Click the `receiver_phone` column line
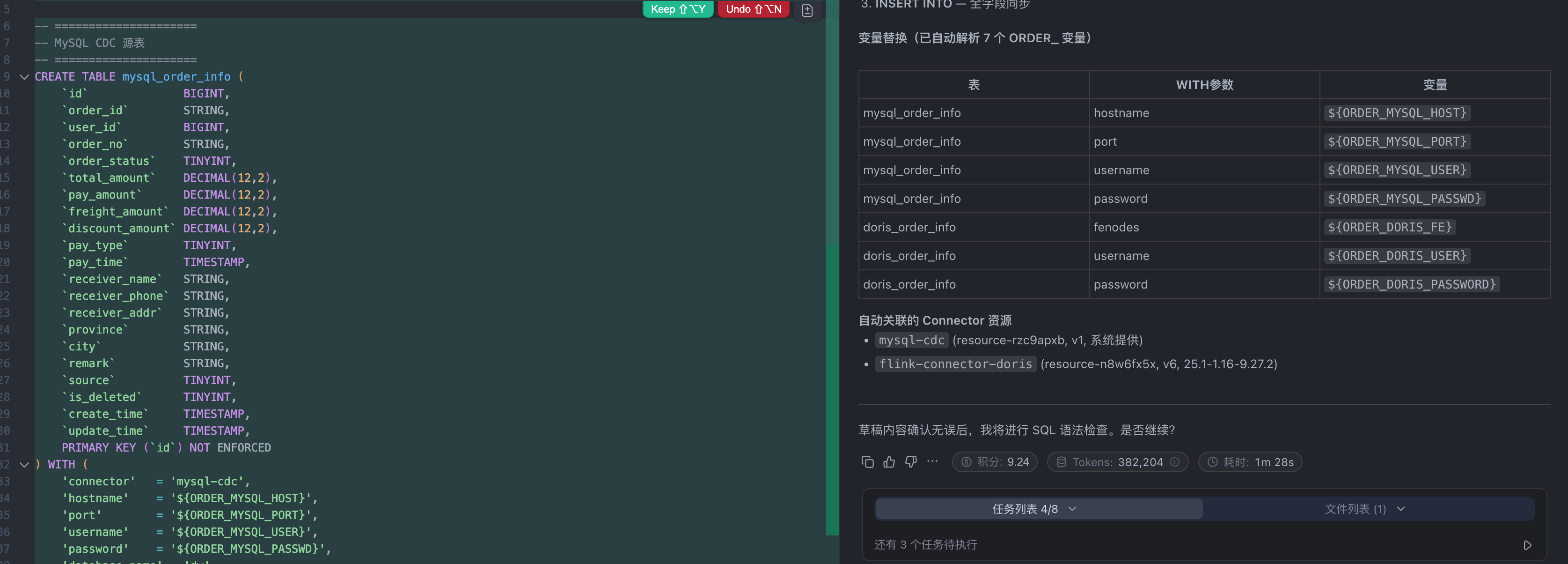The height and width of the screenshot is (564, 1568). (146, 296)
